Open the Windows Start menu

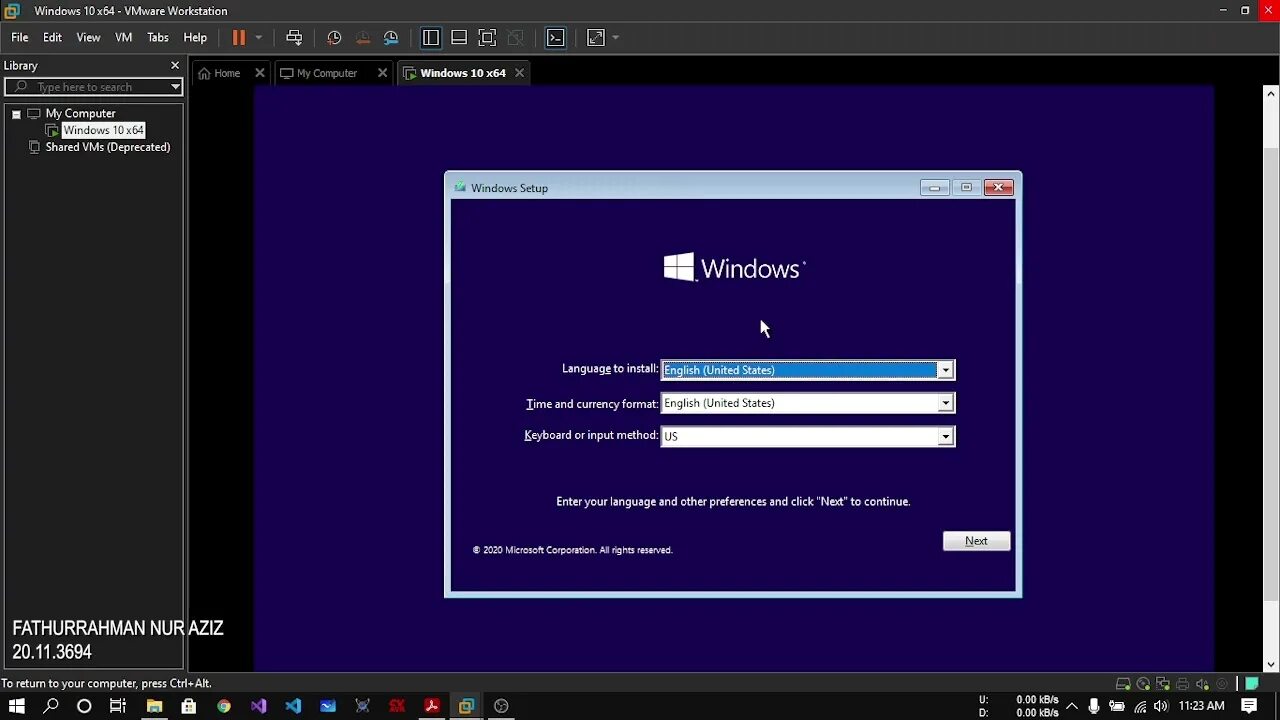coord(17,706)
